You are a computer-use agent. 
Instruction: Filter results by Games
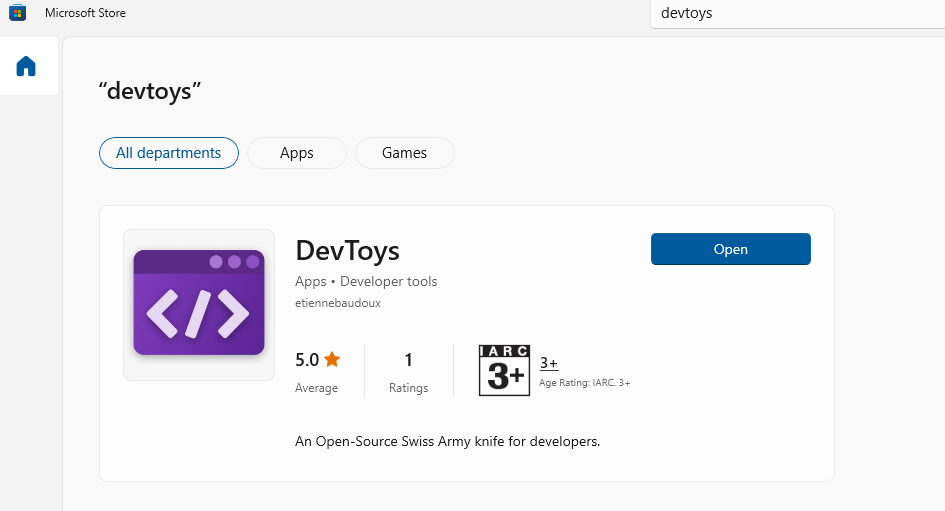[x=404, y=153]
